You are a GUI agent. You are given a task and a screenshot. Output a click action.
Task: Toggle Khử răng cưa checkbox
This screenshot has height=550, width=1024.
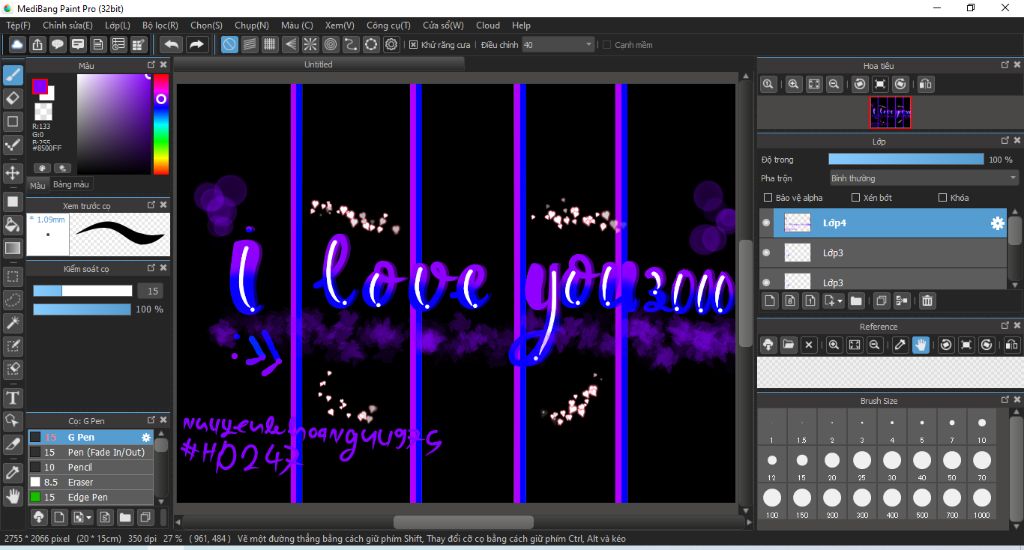[413, 45]
